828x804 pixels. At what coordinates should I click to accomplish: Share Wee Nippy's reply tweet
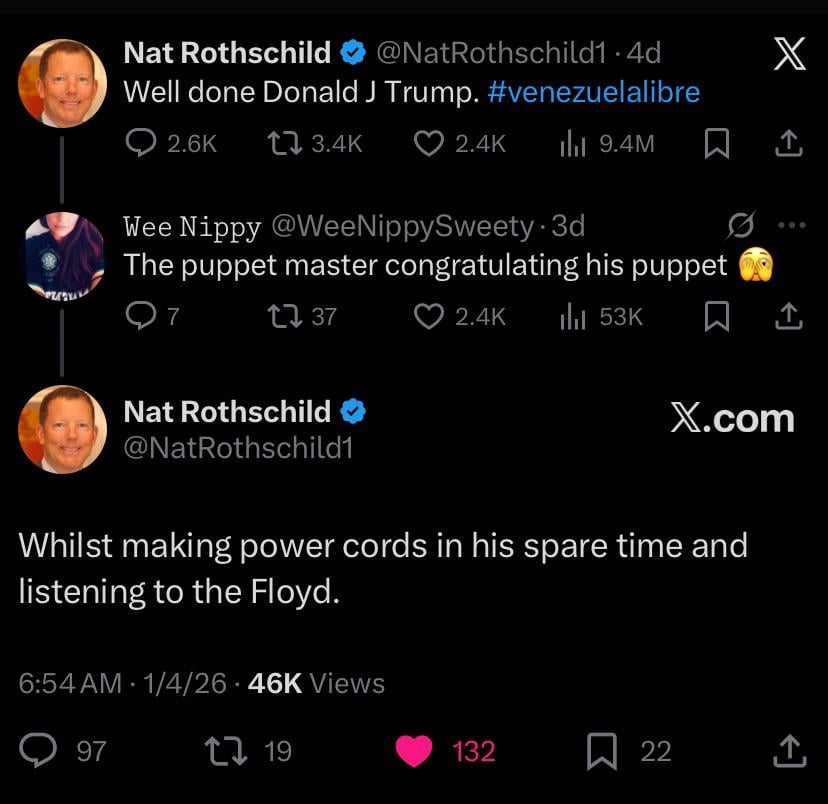(x=789, y=317)
